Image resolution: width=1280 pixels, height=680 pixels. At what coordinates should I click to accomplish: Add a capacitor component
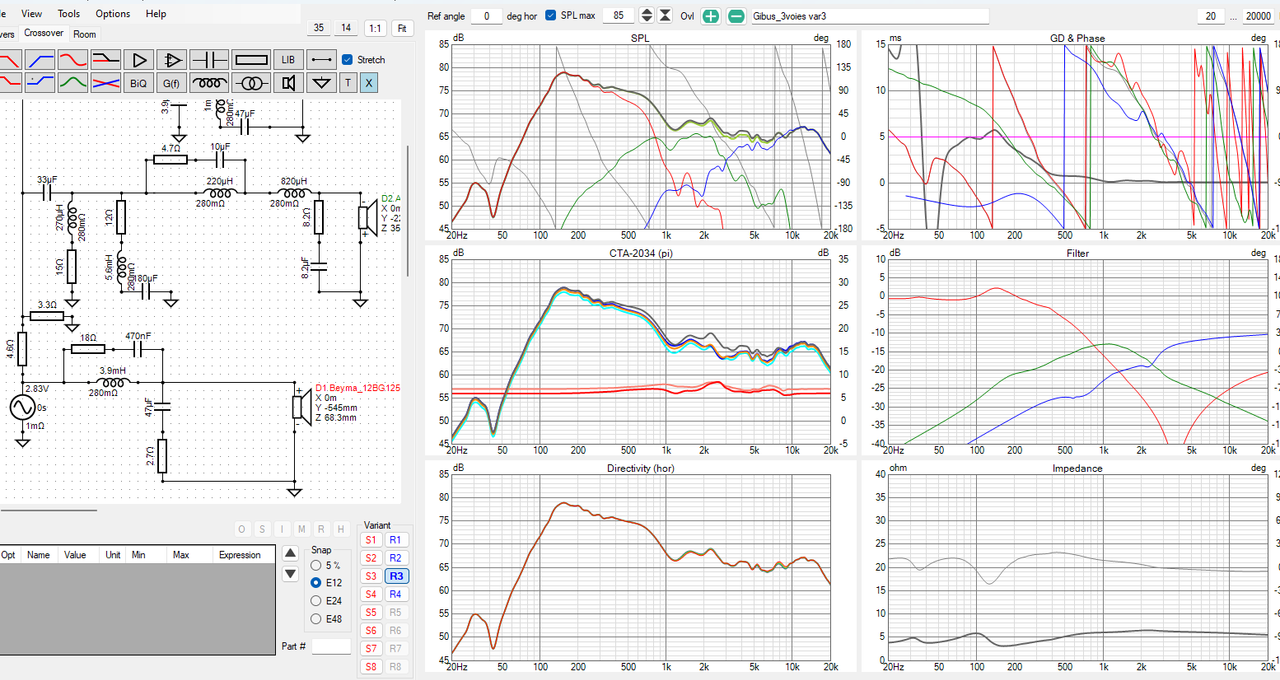[209, 60]
